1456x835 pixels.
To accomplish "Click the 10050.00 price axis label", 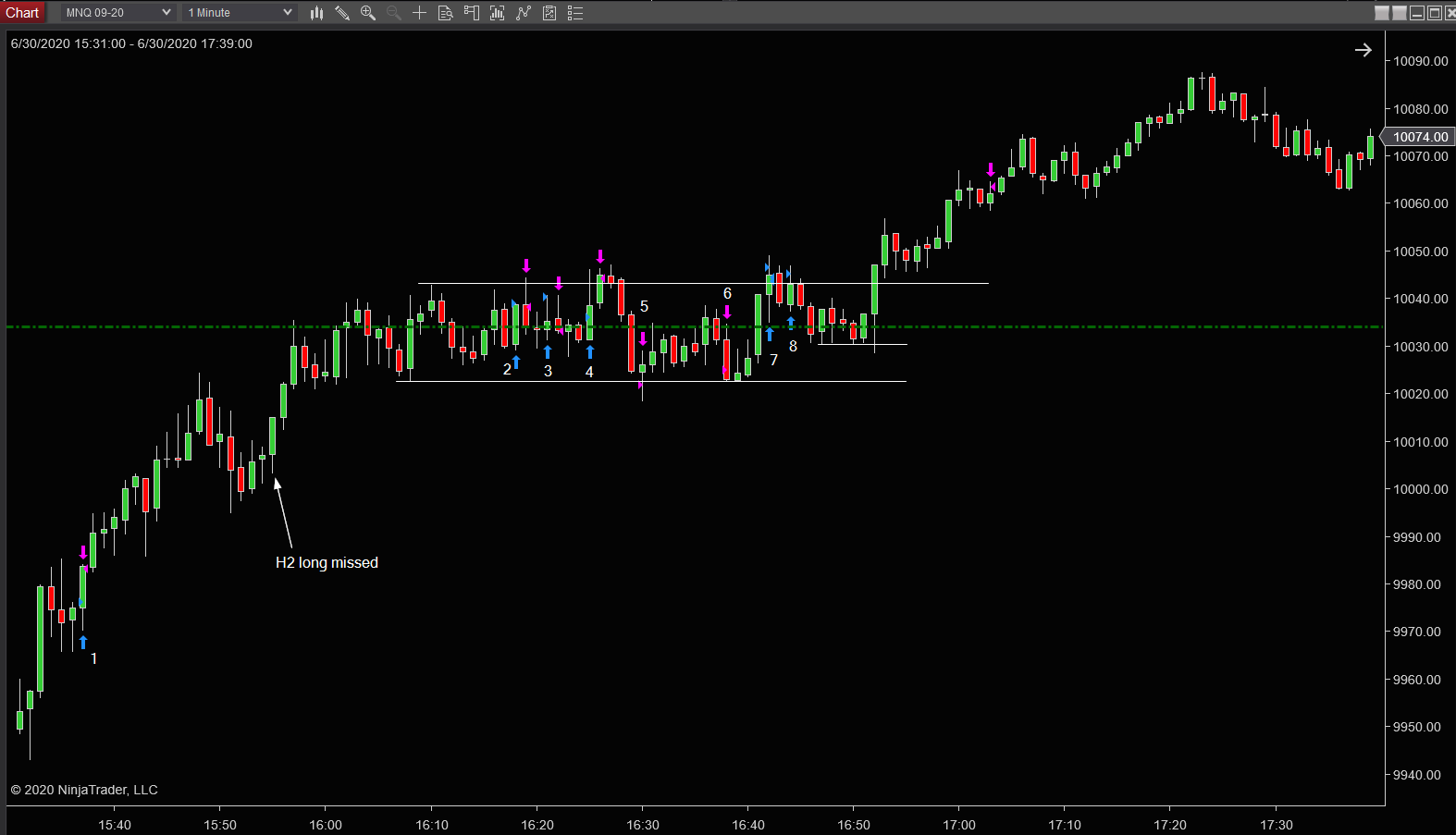I will [1421, 252].
